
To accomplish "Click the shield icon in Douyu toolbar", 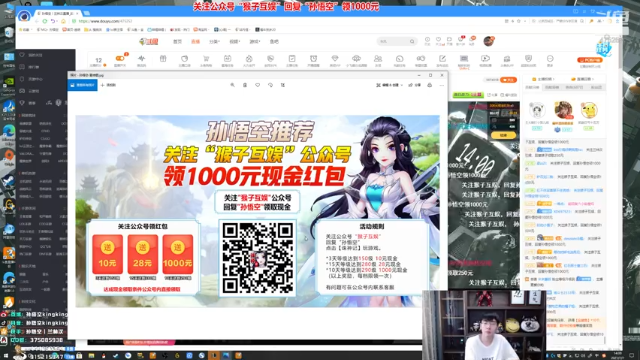I will (x=528, y=60).
